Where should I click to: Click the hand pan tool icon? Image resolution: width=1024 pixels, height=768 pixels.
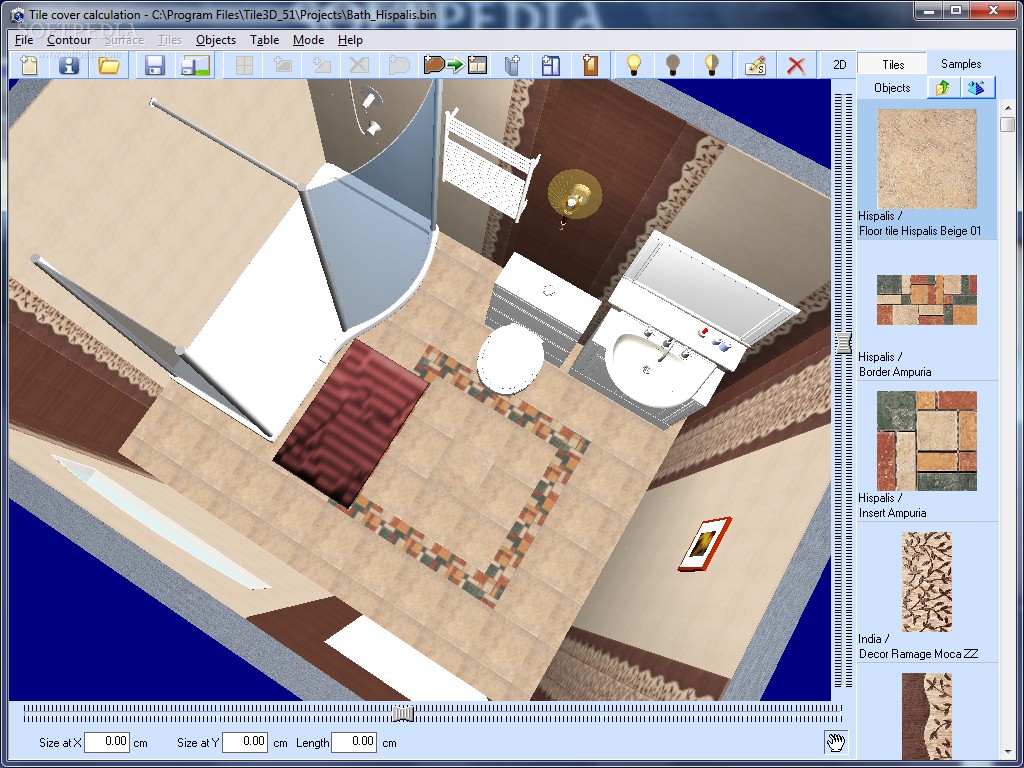[x=835, y=742]
